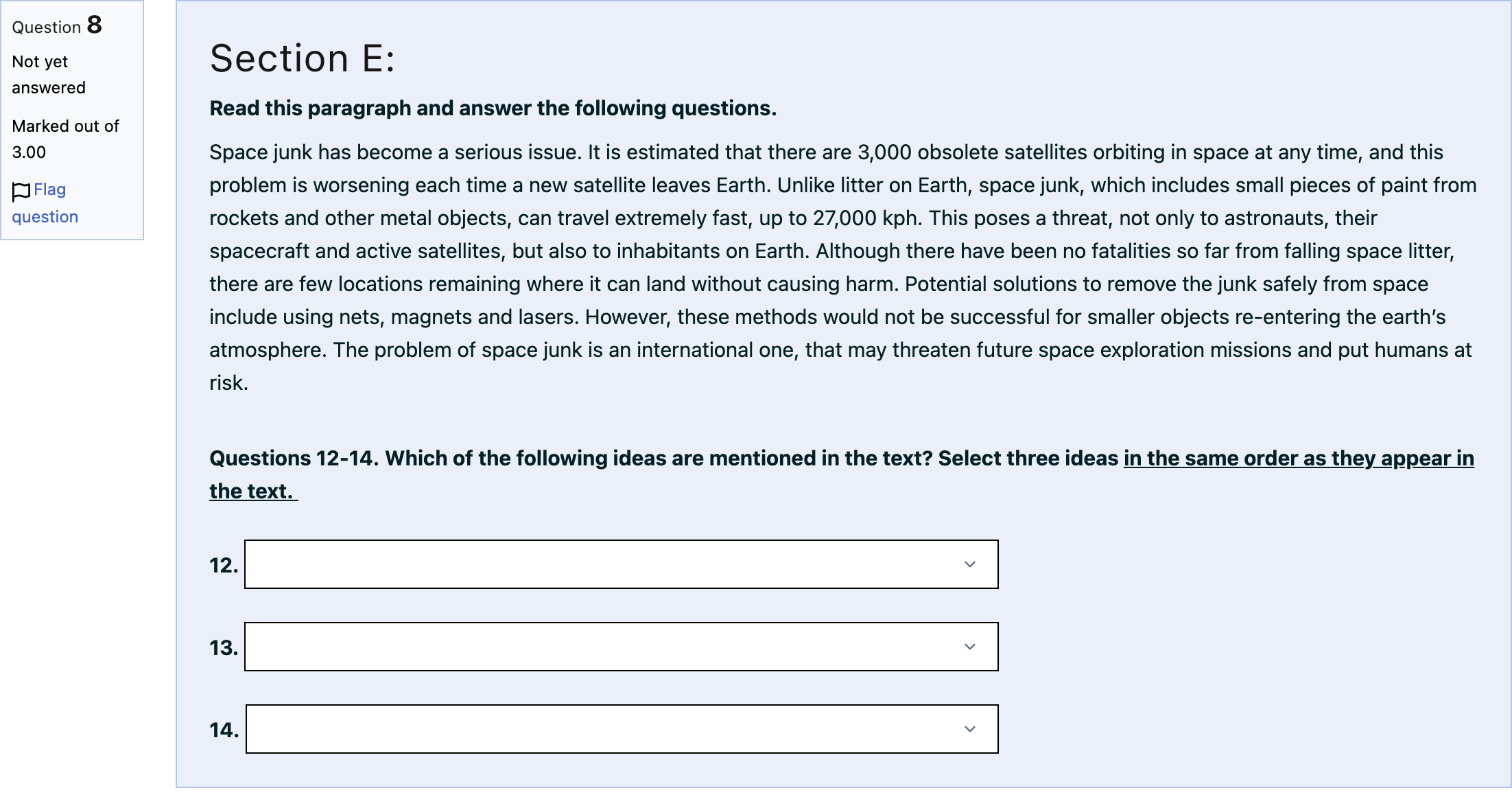This screenshot has height=810, width=1512.
Task: Click the "Flag question" link text
Action: (45, 203)
